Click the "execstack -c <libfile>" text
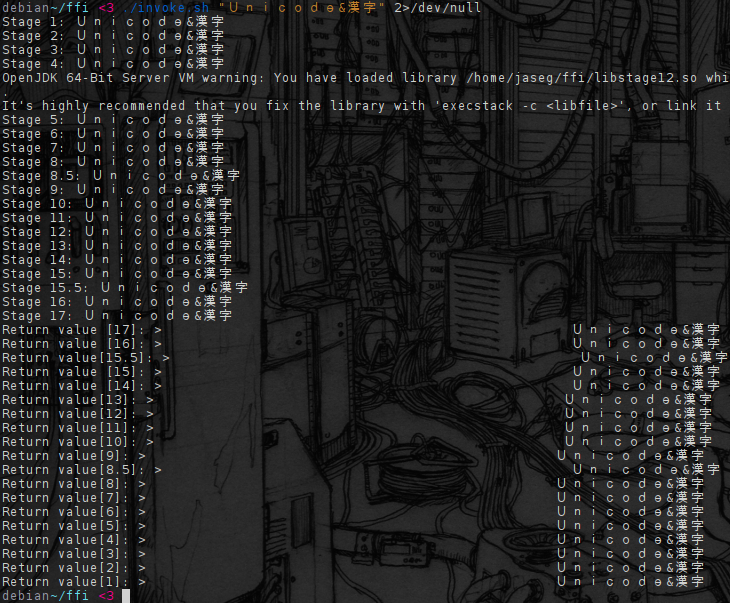The height and width of the screenshot is (603, 730). [x=530, y=106]
